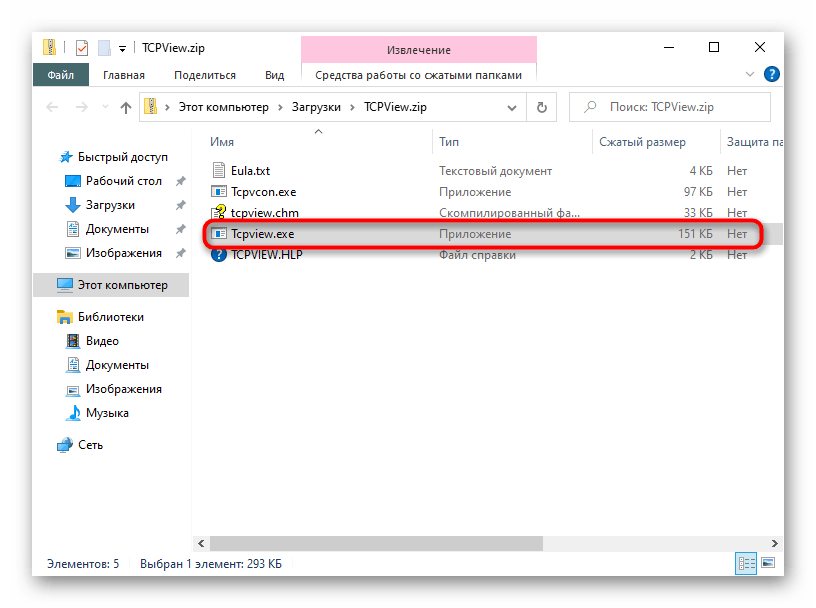Screen dimensions: 816x608
Task: Click the tcpview.chm help file icon
Action: 219,211
